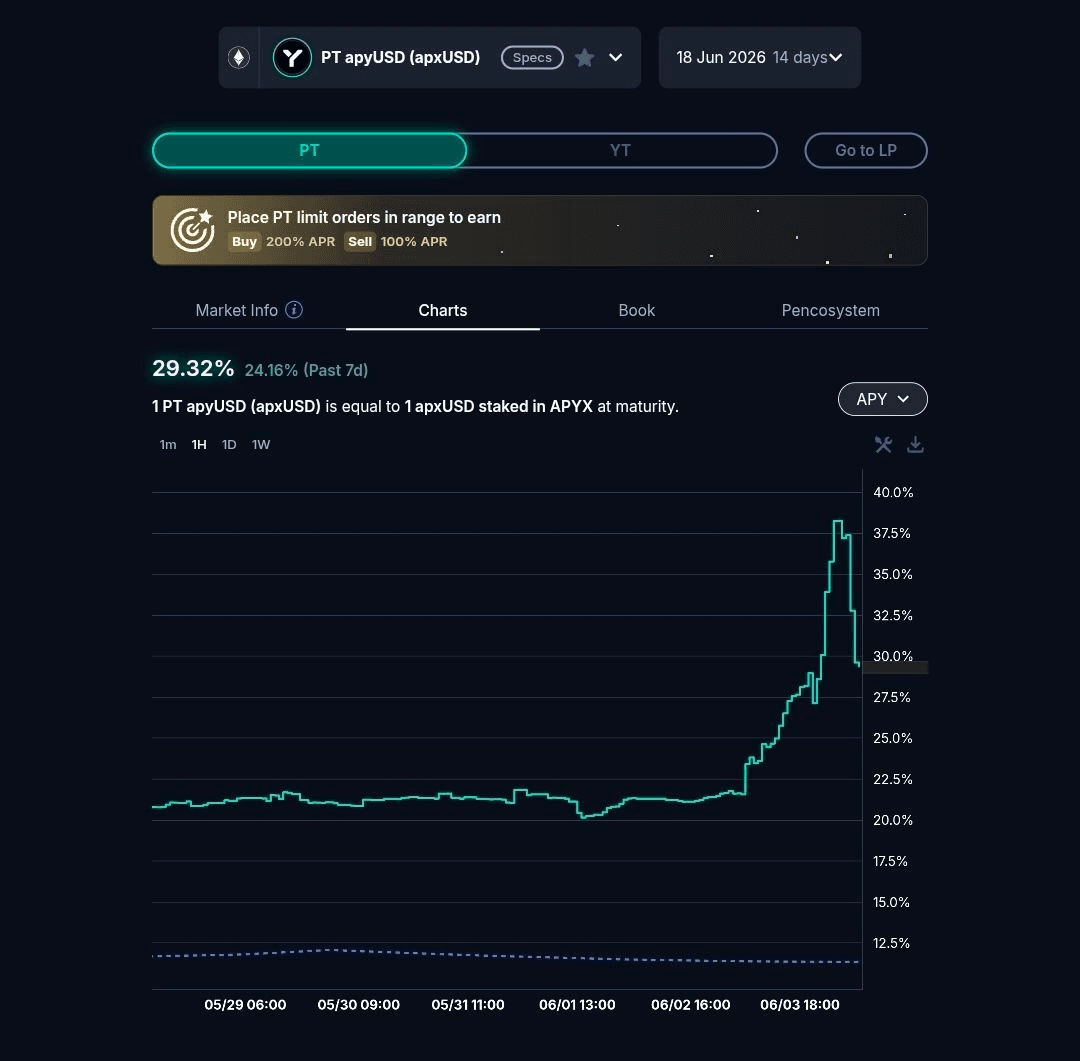Viewport: 1080px width, 1061px height.
Task: Expand the market selector chevron
Action: pos(616,58)
